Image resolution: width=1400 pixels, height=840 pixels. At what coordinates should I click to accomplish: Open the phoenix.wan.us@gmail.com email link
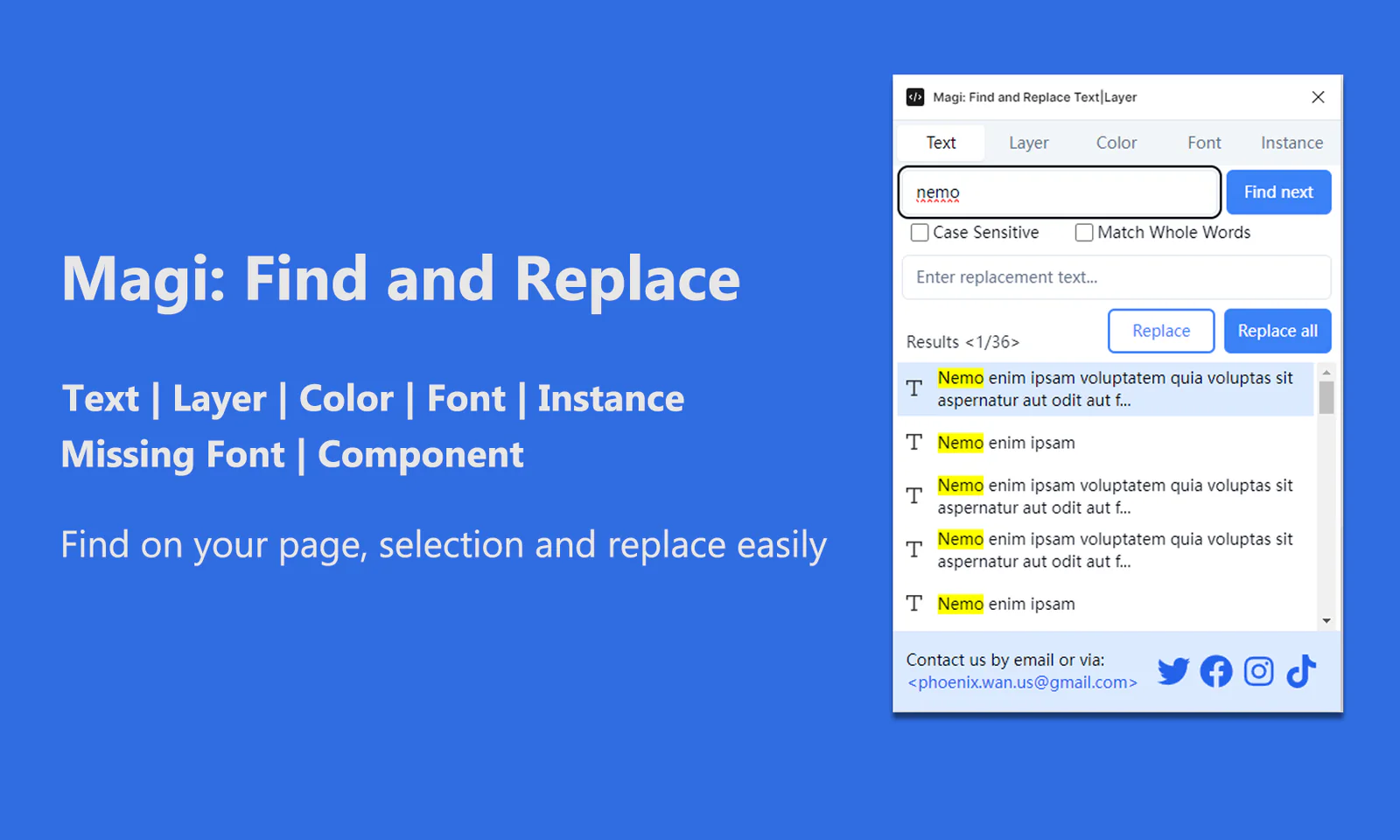pyautogui.click(x=1022, y=682)
